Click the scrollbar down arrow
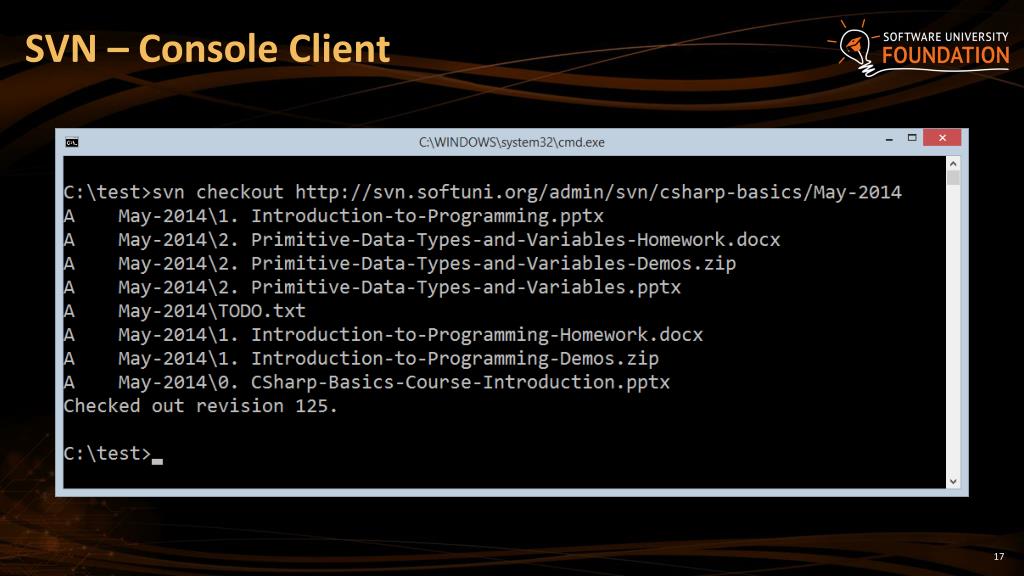Image resolution: width=1024 pixels, height=576 pixels. 953,481
